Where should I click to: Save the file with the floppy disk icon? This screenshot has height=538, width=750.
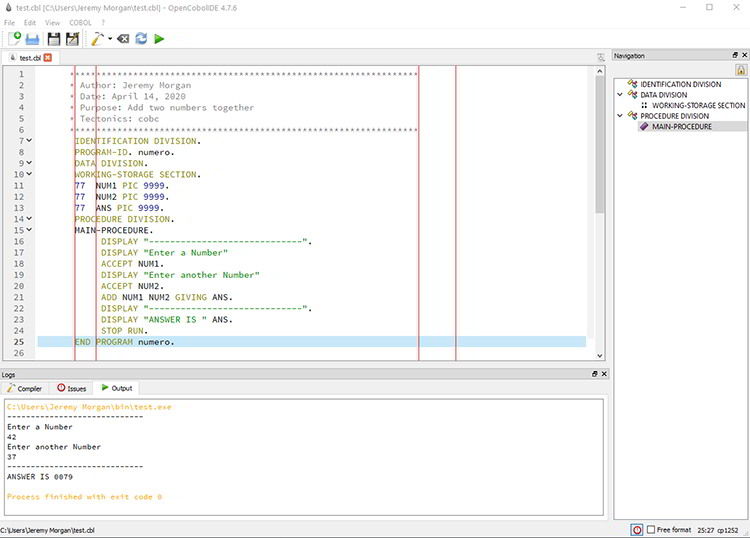[x=54, y=39]
